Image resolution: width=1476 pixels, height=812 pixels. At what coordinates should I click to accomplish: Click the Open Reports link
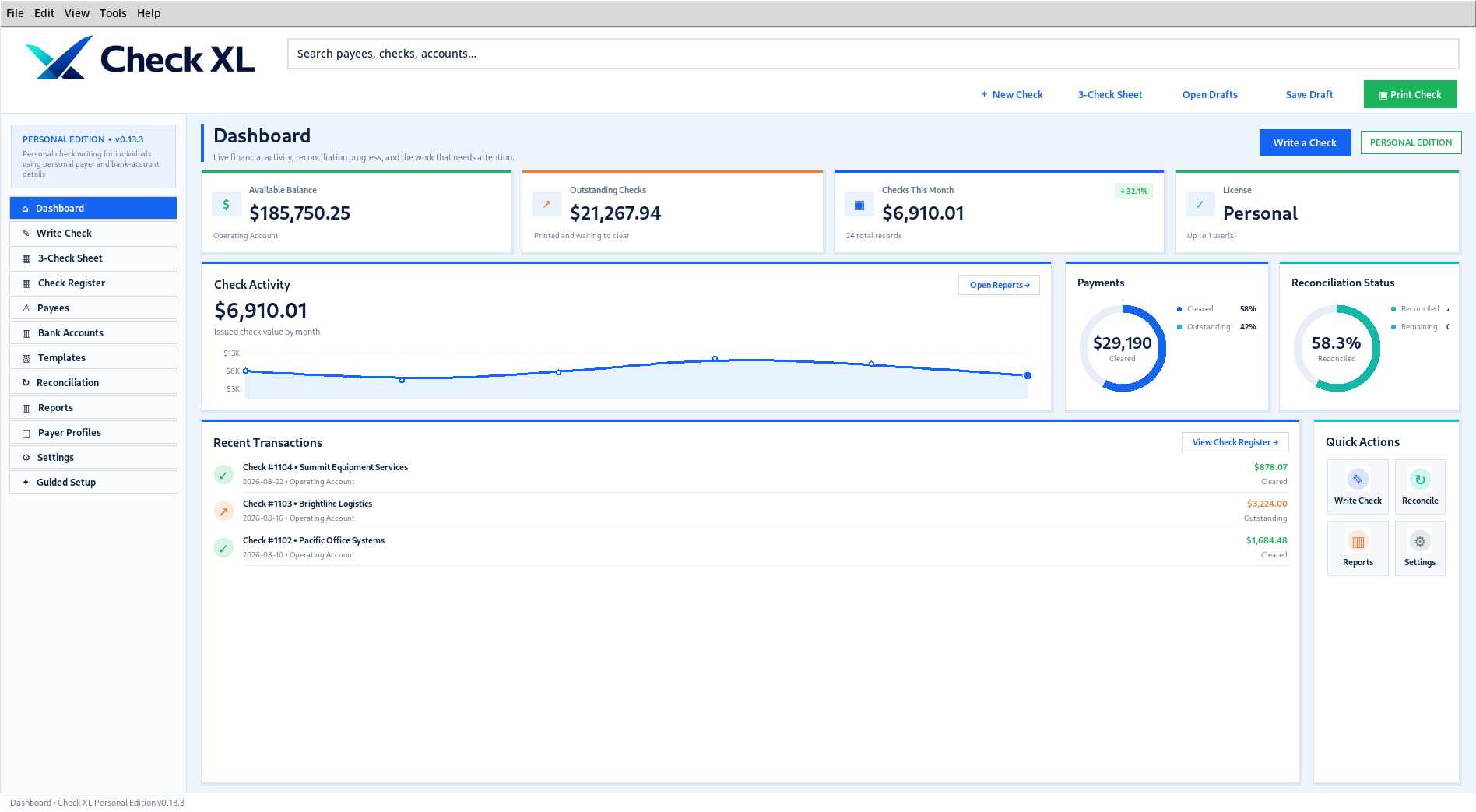coord(999,285)
